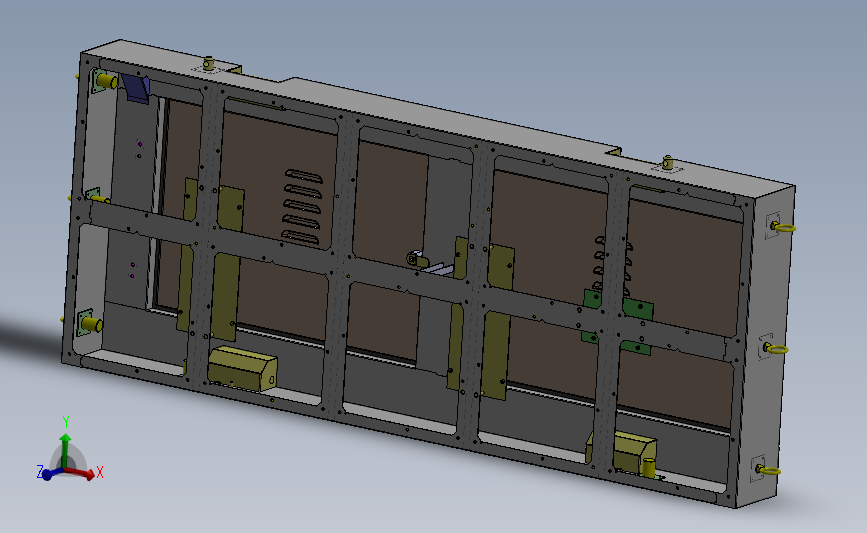
Task: Select the lowest yellow ring bolt on end face
Action: 768,471
